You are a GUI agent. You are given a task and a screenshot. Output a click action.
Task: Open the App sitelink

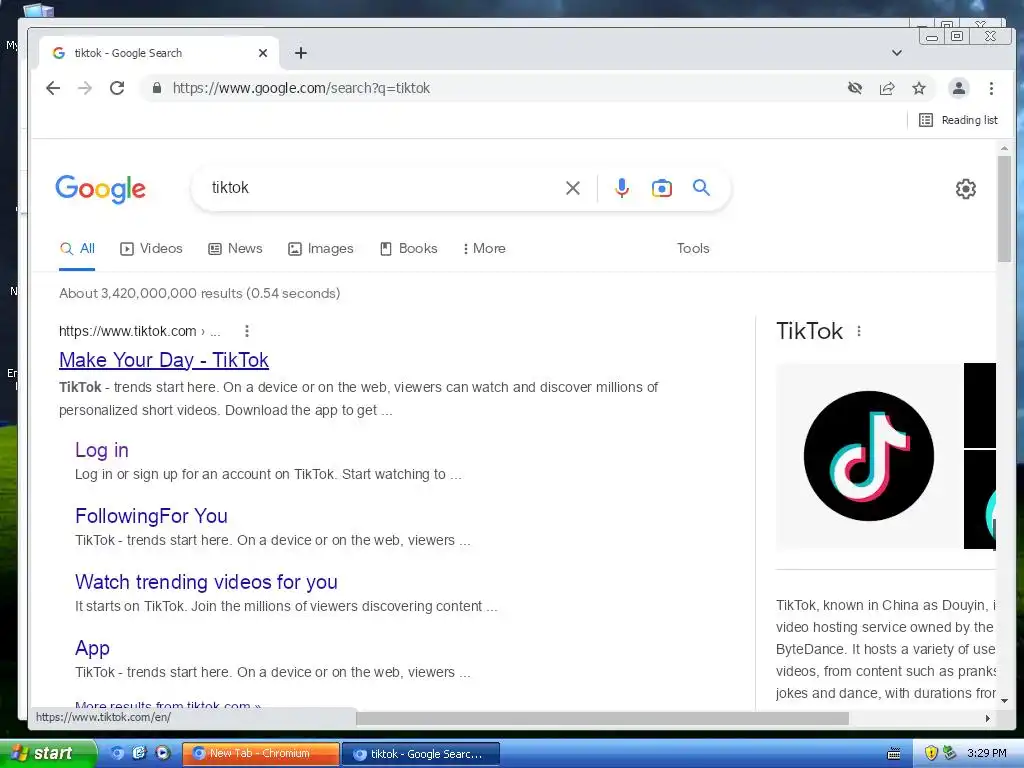click(92, 648)
